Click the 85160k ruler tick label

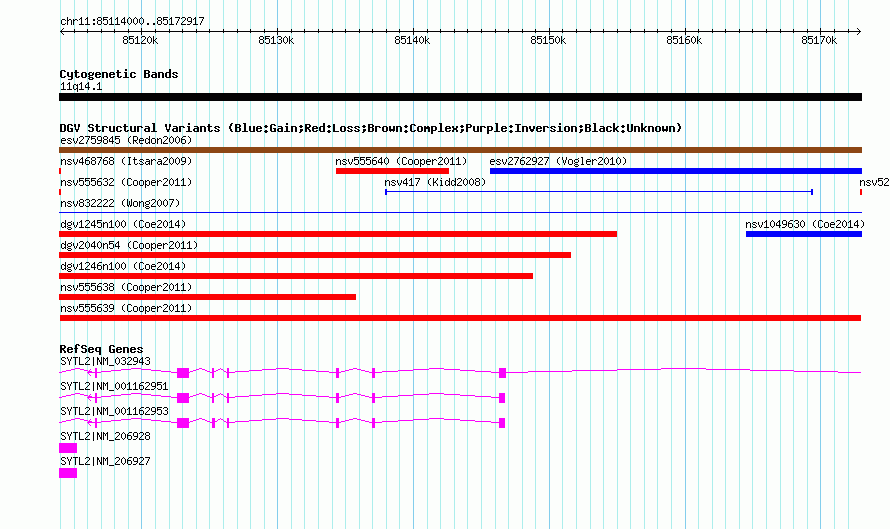[x=684, y=40]
